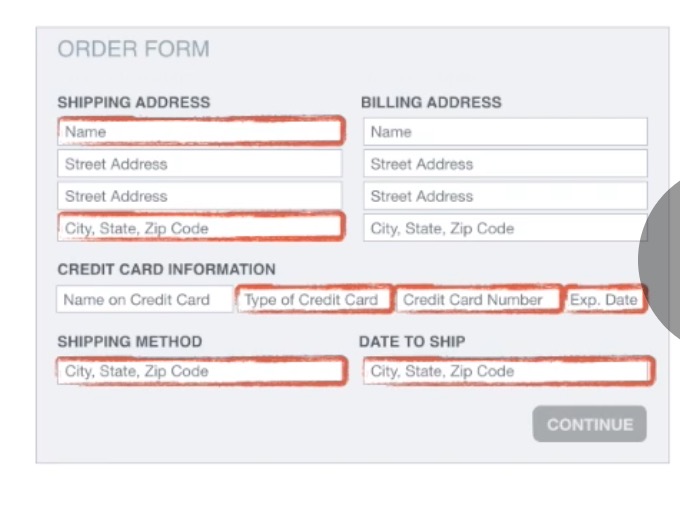Click the Name on Credit Card field

pyautogui.click(x=144, y=299)
